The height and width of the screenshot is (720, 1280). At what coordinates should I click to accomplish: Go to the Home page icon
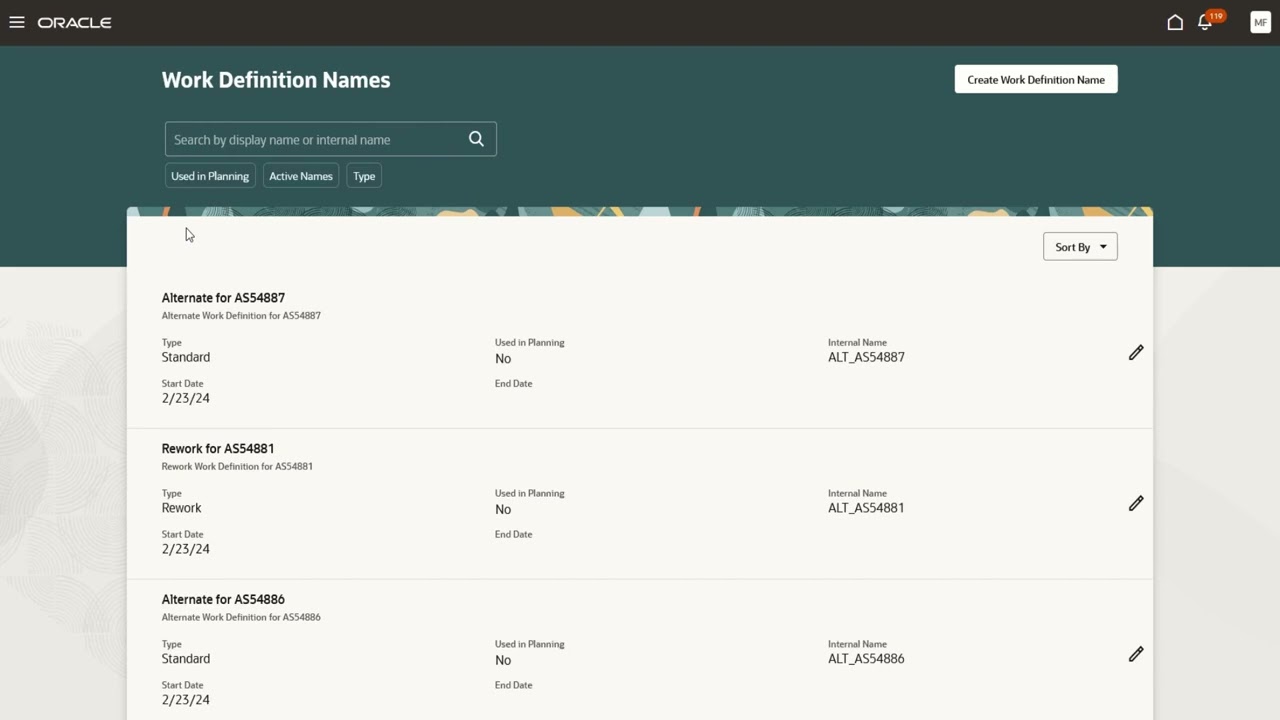1175,22
